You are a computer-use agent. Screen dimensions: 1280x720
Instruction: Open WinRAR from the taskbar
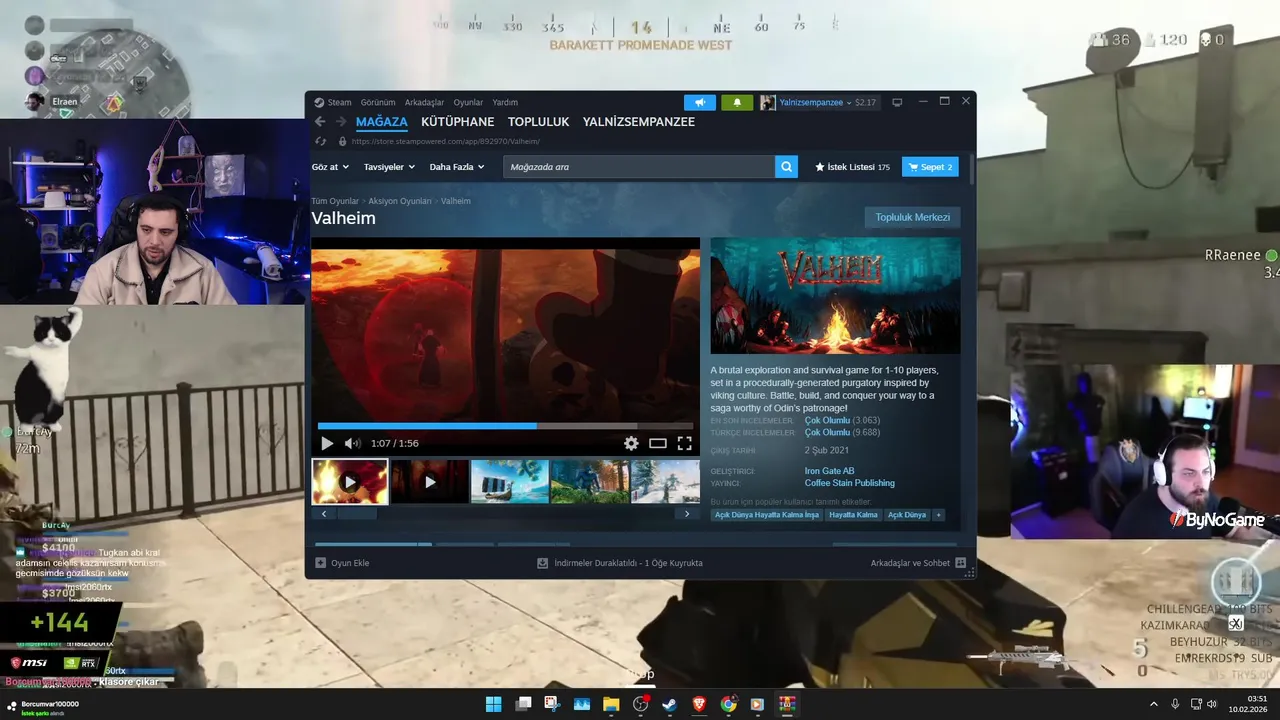click(x=787, y=704)
